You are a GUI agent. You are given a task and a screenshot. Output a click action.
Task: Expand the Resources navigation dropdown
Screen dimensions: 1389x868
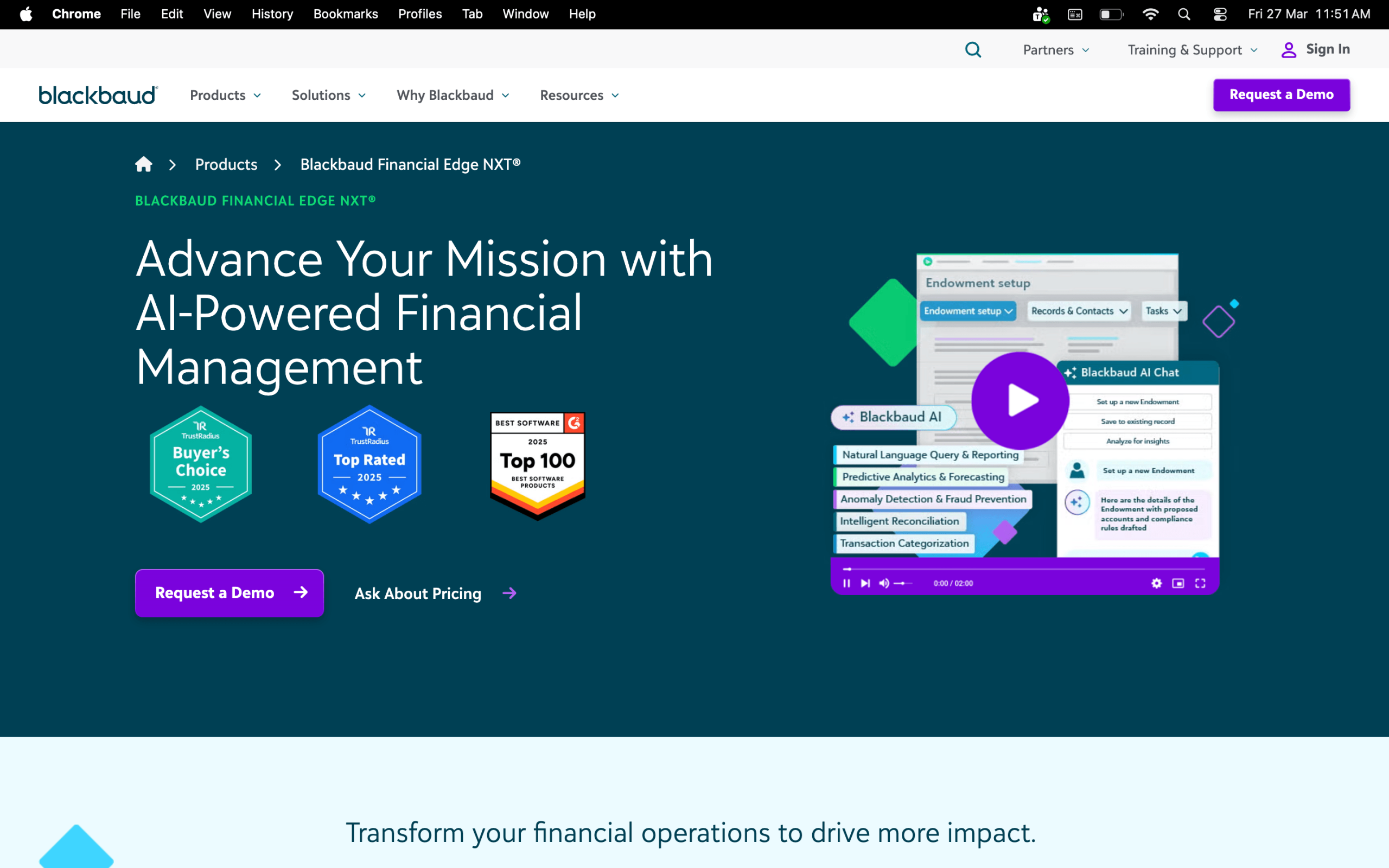[x=579, y=95]
